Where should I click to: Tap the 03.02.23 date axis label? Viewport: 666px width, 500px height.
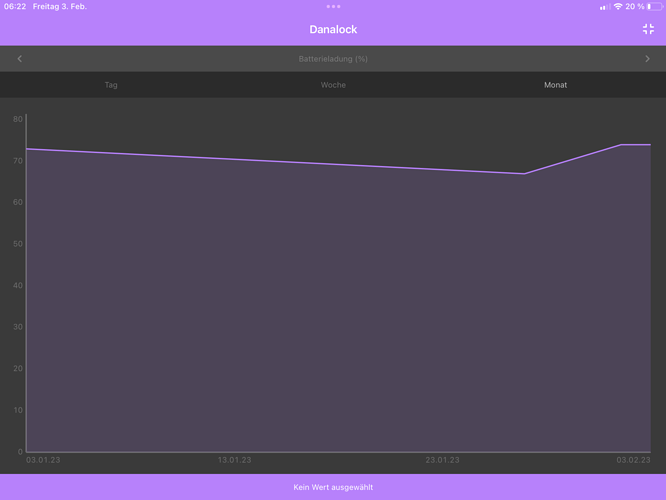coord(633,460)
